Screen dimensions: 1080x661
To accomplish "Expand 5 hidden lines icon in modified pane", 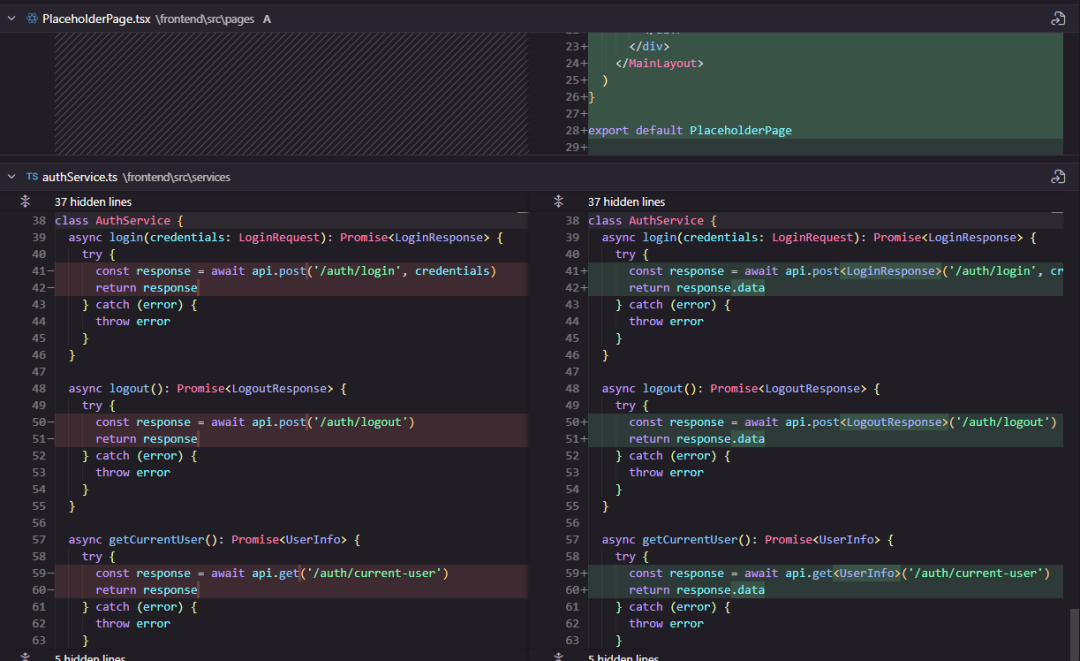I will 559,657.
